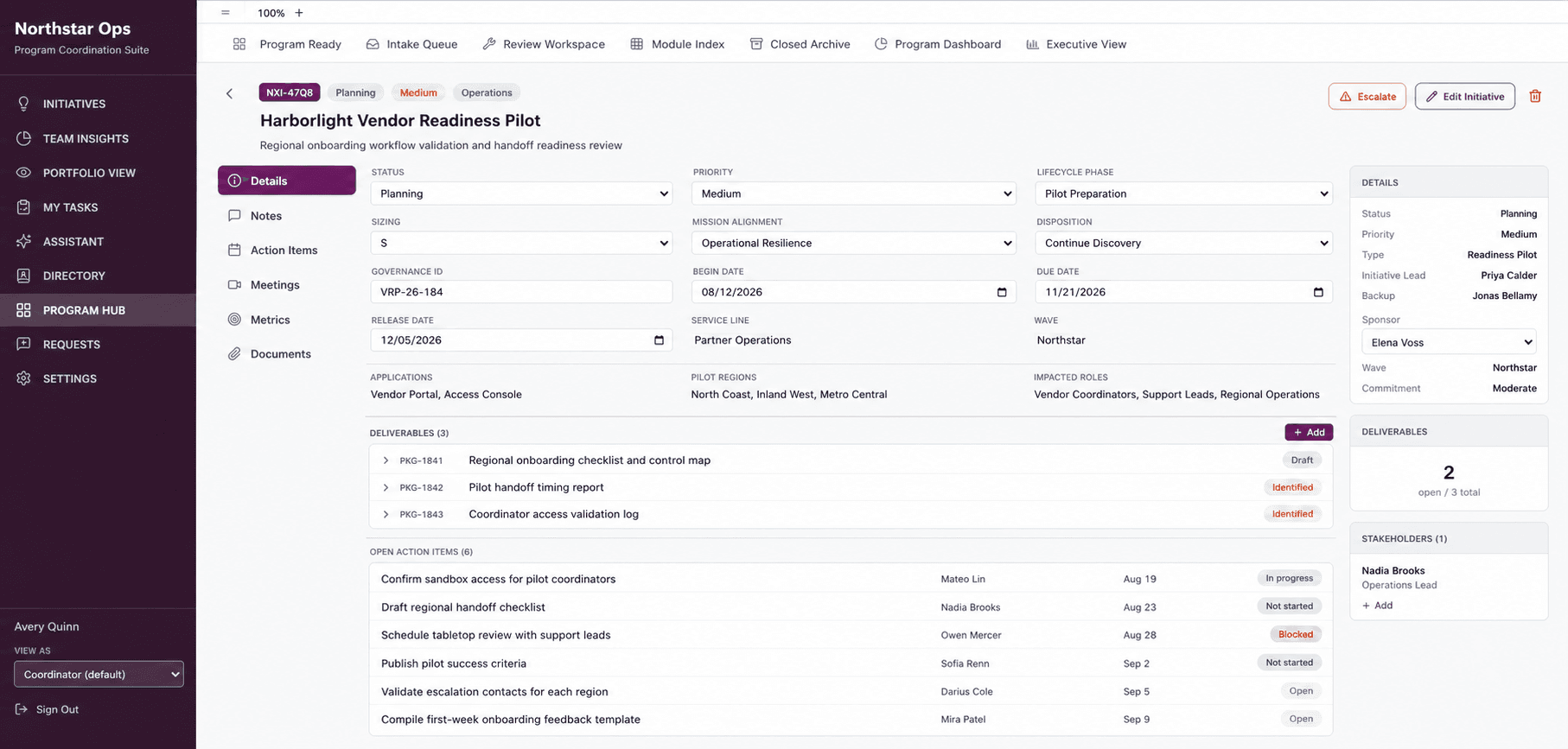Click the Sign Out arrow icon
The height and width of the screenshot is (749, 1568).
22,709
